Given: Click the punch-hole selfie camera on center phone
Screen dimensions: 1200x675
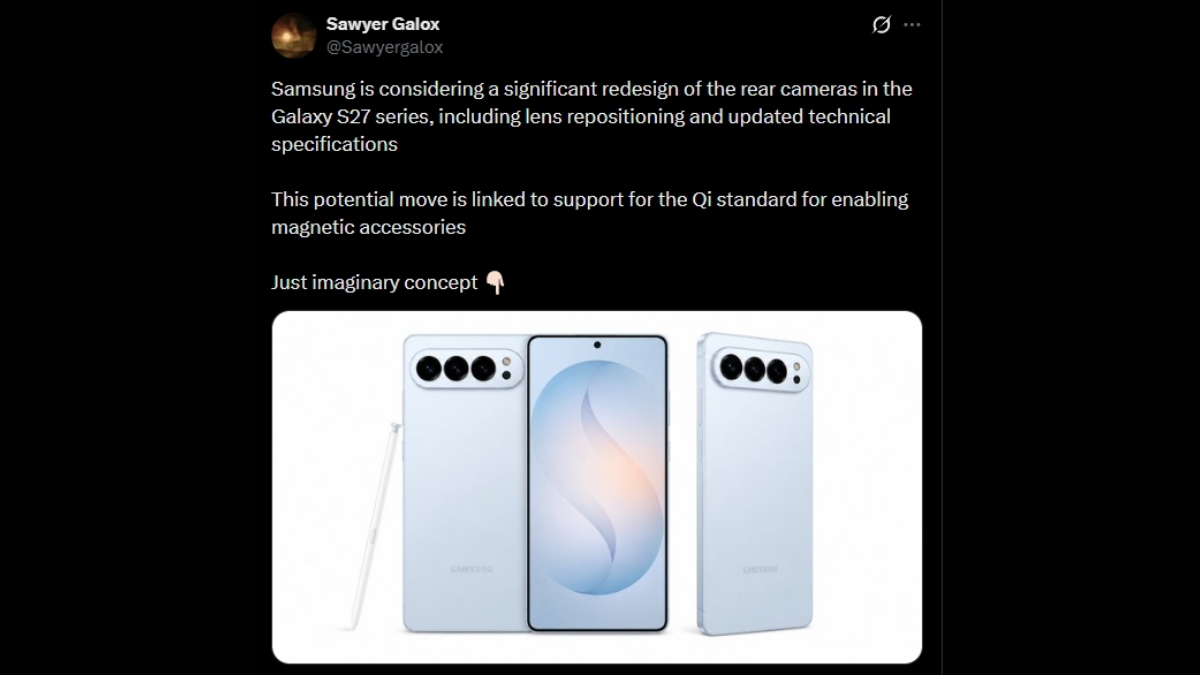Looking at the screenshot, I should point(597,345).
